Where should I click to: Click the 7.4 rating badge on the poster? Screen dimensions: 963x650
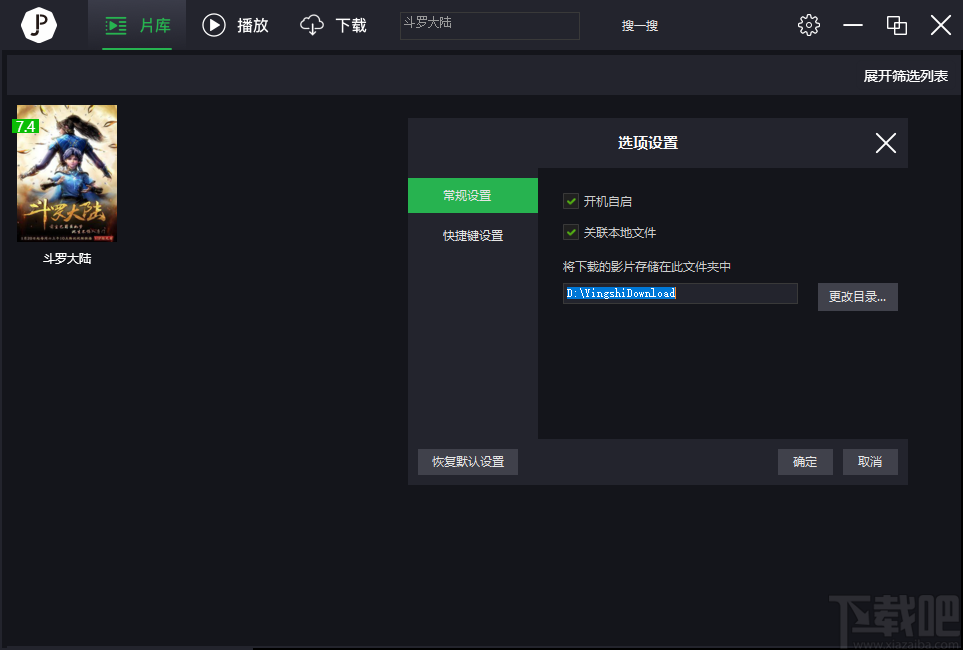(25, 127)
